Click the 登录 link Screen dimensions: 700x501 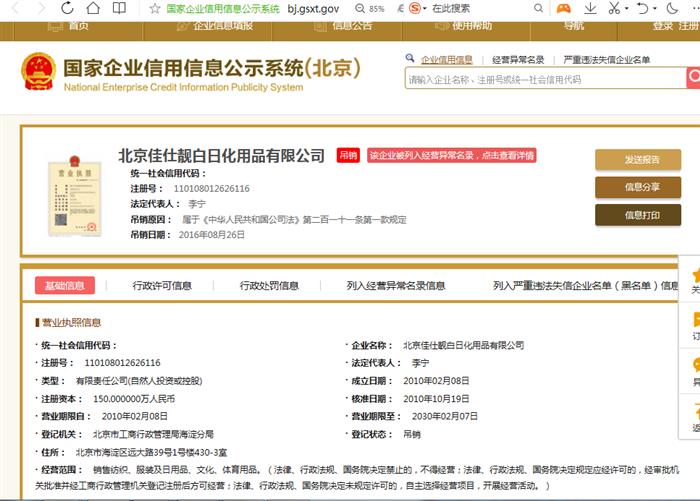[662, 25]
